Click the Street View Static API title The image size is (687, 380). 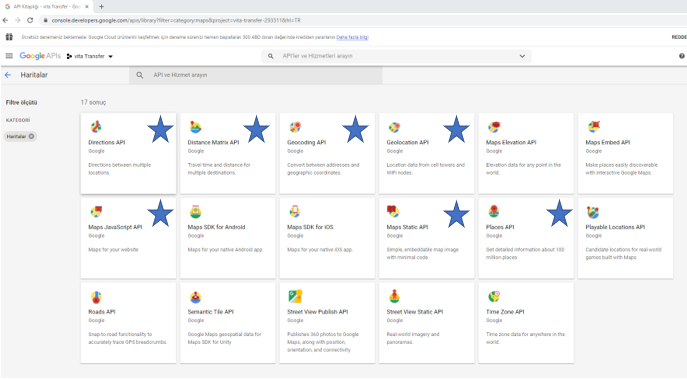coord(415,312)
